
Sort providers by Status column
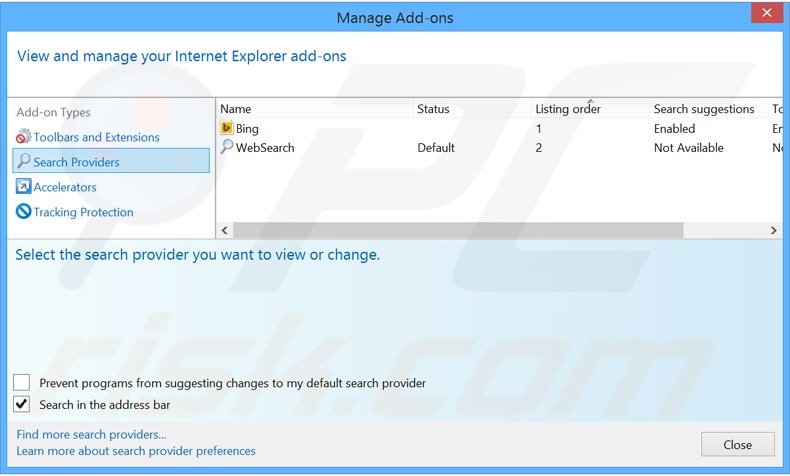[x=472, y=109]
